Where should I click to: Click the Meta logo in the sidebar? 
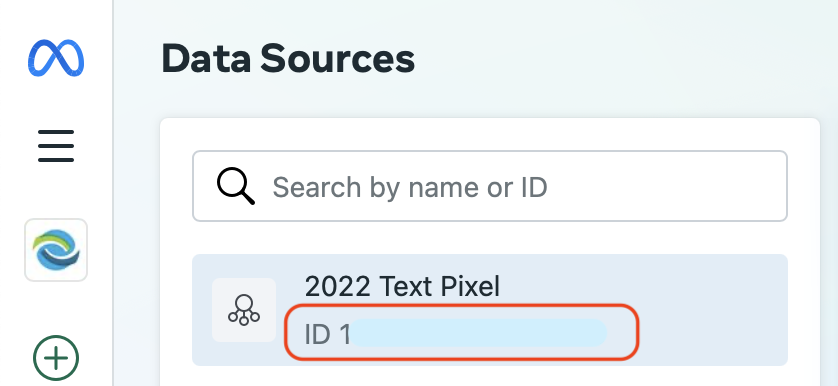[x=56, y=58]
